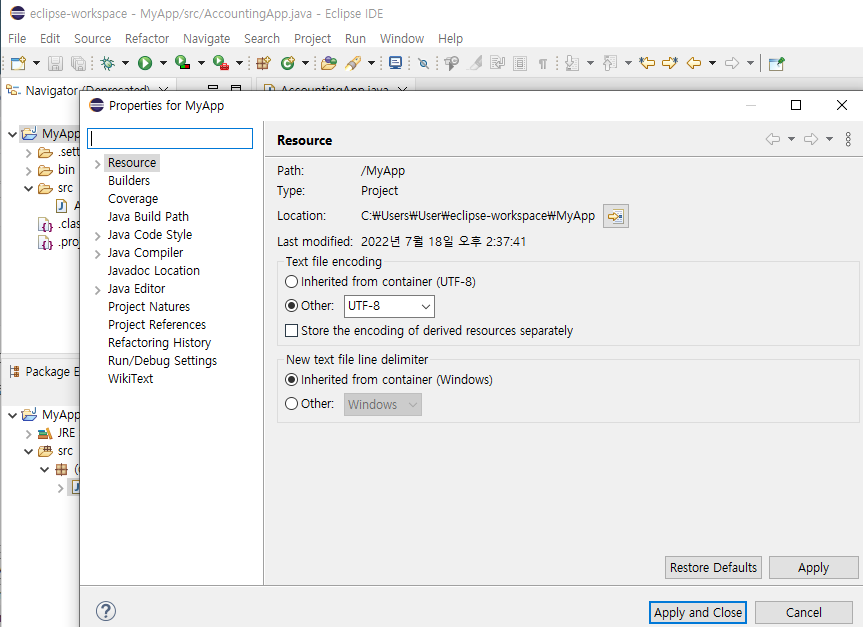
Task: Click the Show In System Explorer icon
Action: (x=616, y=216)
